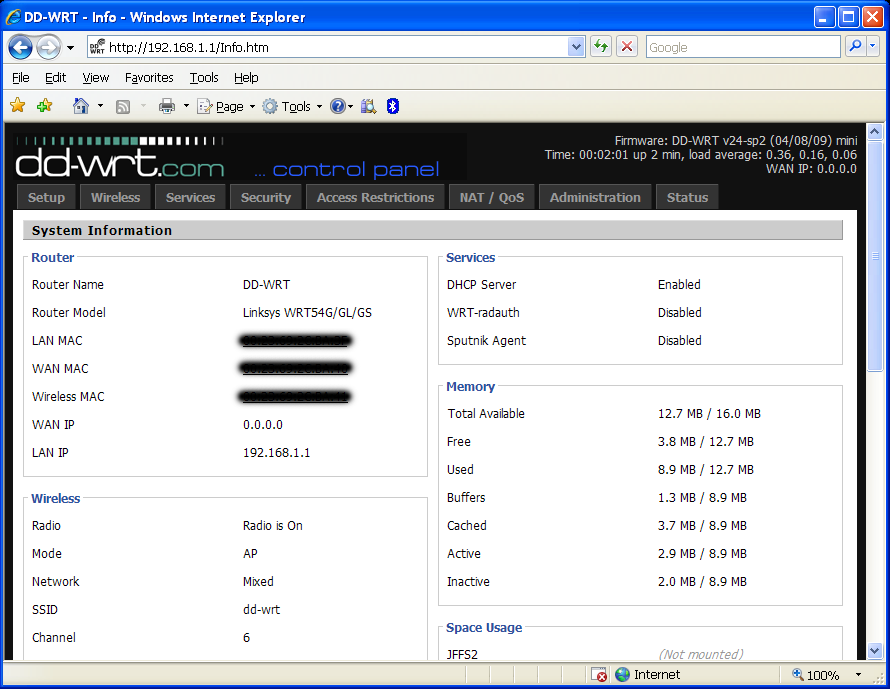890x689 pixels.
Task: Click the SSID value dd-wrt
Action: [261, 610]
